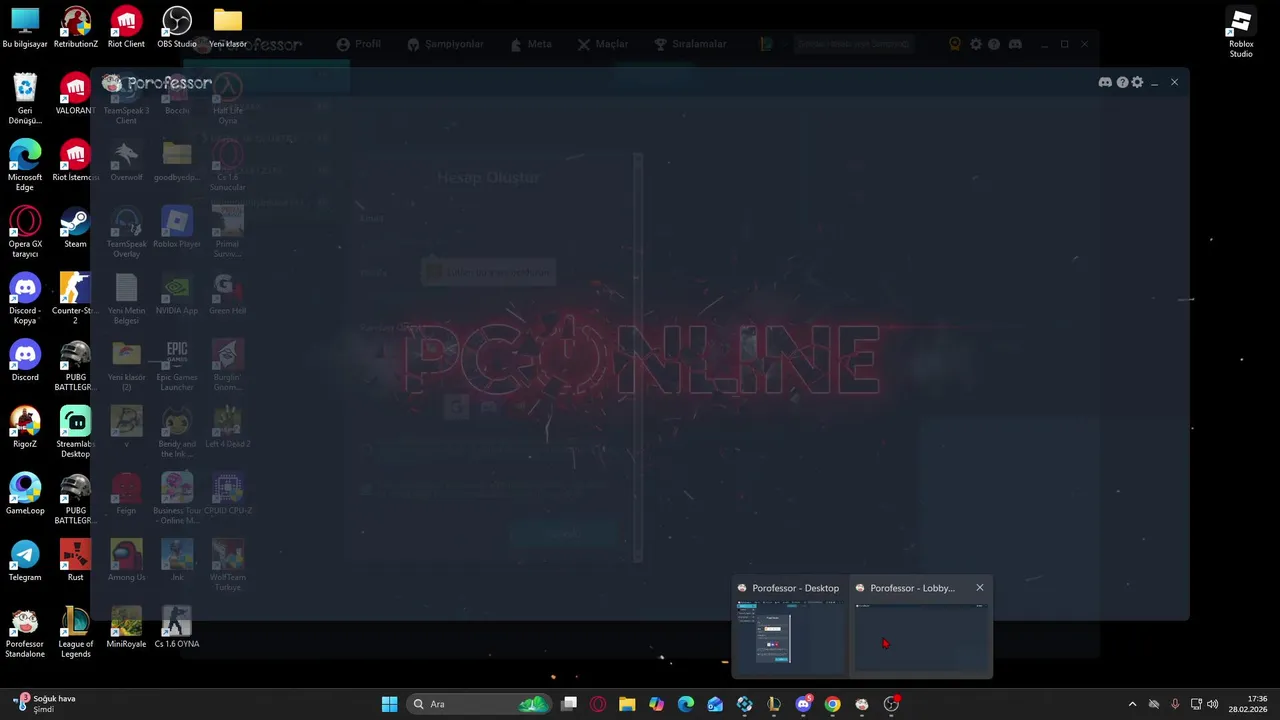Viewport: 1280px width, 720px height.
Task: Launch Opera GX from the taskbar
Action: [x=598, y=704]
